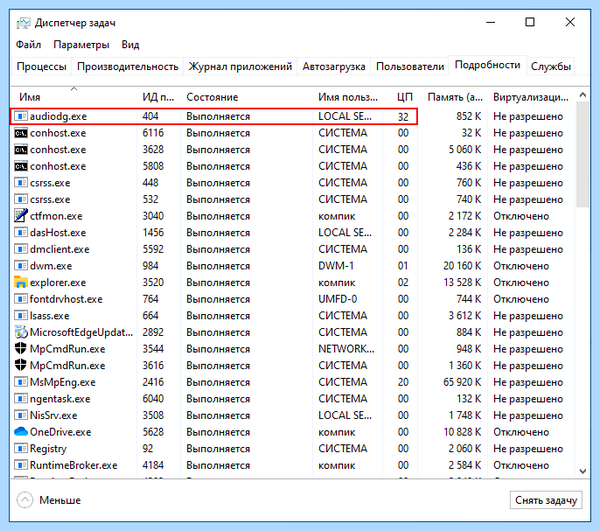Click the NisSrv.exe process icon
The height and width of the screenshot is (531, 600).
point(21,415)
